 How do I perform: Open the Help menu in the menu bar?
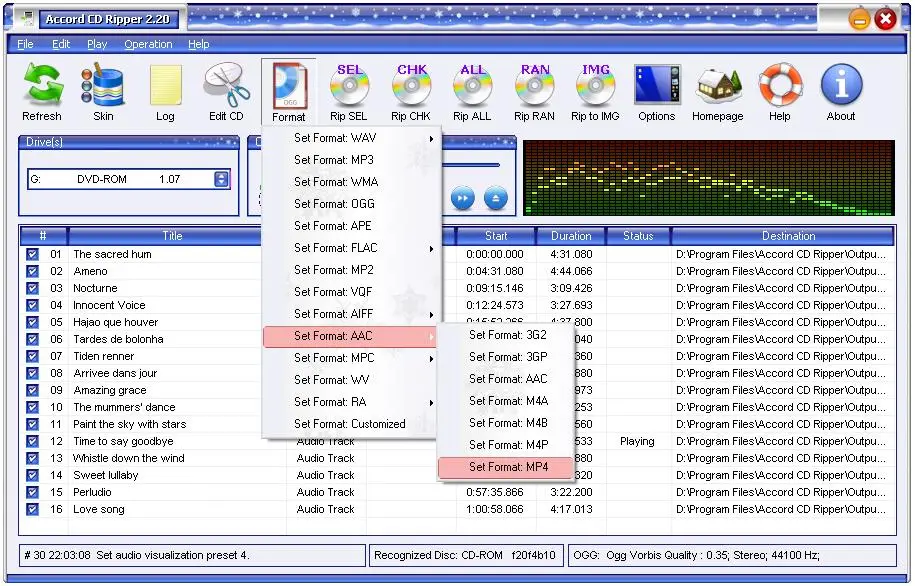click(x=198, y=44)
